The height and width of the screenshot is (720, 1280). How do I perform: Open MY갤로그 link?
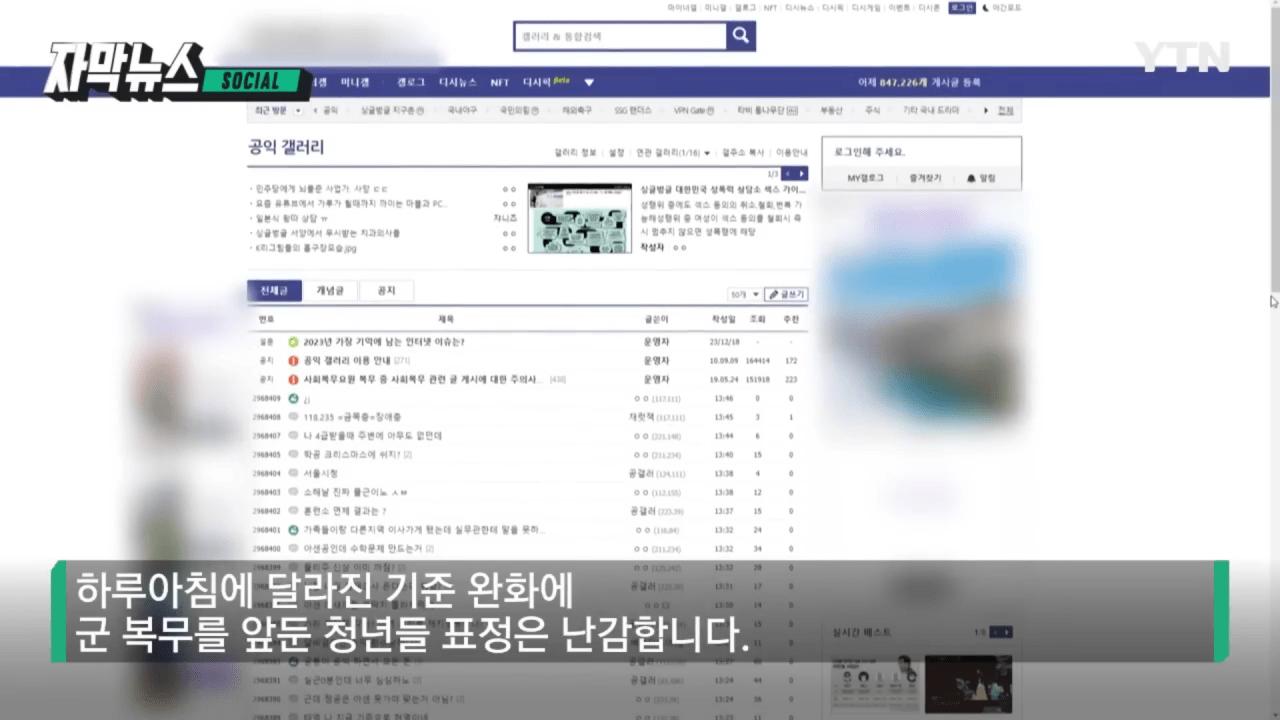[x=868, y=178]
